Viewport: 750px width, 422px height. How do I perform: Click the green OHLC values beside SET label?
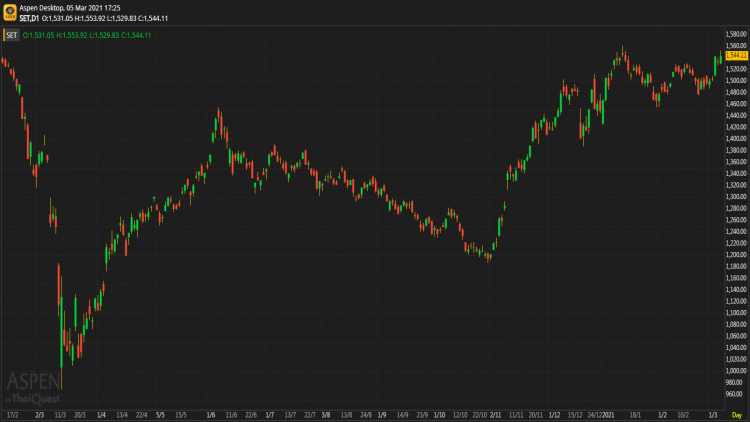coord(87,35)
